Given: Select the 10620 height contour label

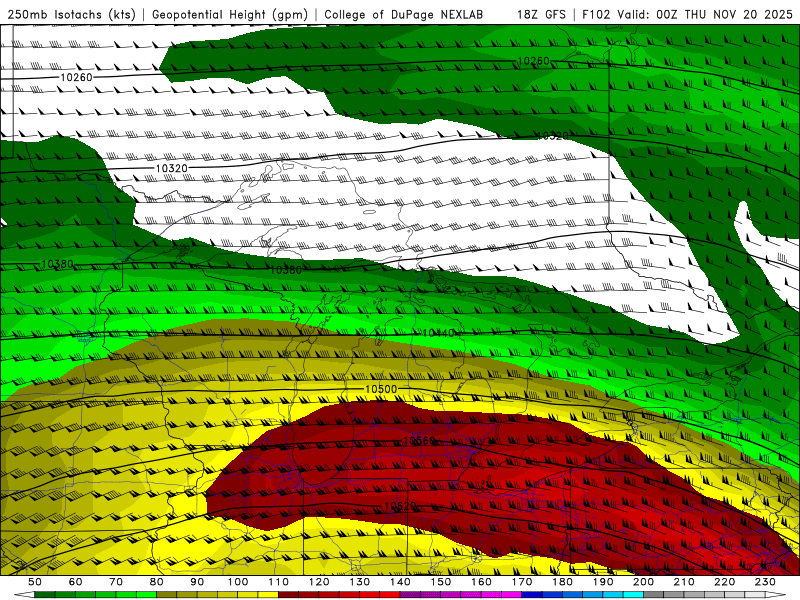Looking at the screenshot, I should (400, 506).
